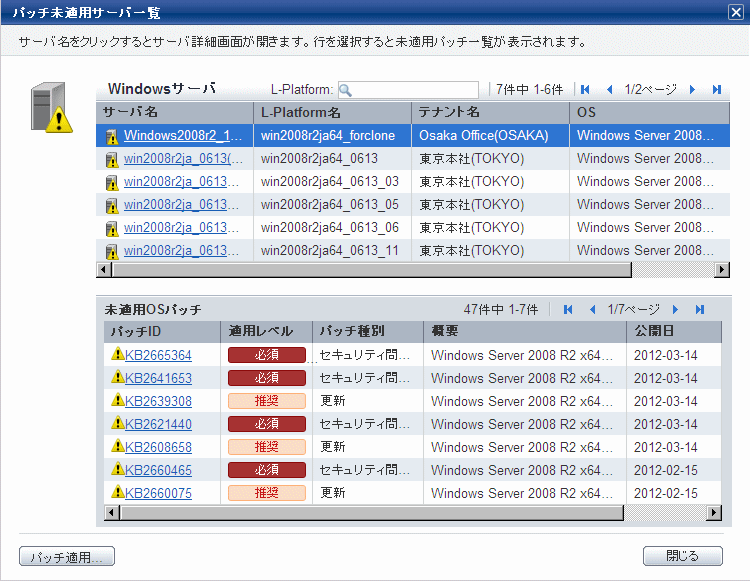Open patch link KB2641653
The width and height of the screenshot is (750, 581).
tap(158, 378)
